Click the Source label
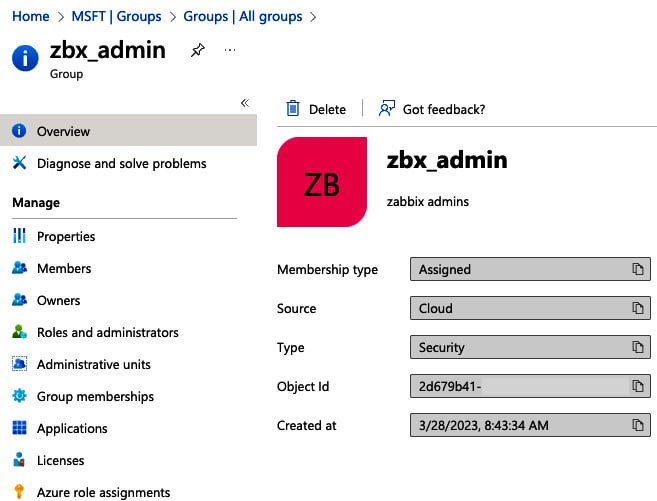The image size is (657, 501). point(296,309)
